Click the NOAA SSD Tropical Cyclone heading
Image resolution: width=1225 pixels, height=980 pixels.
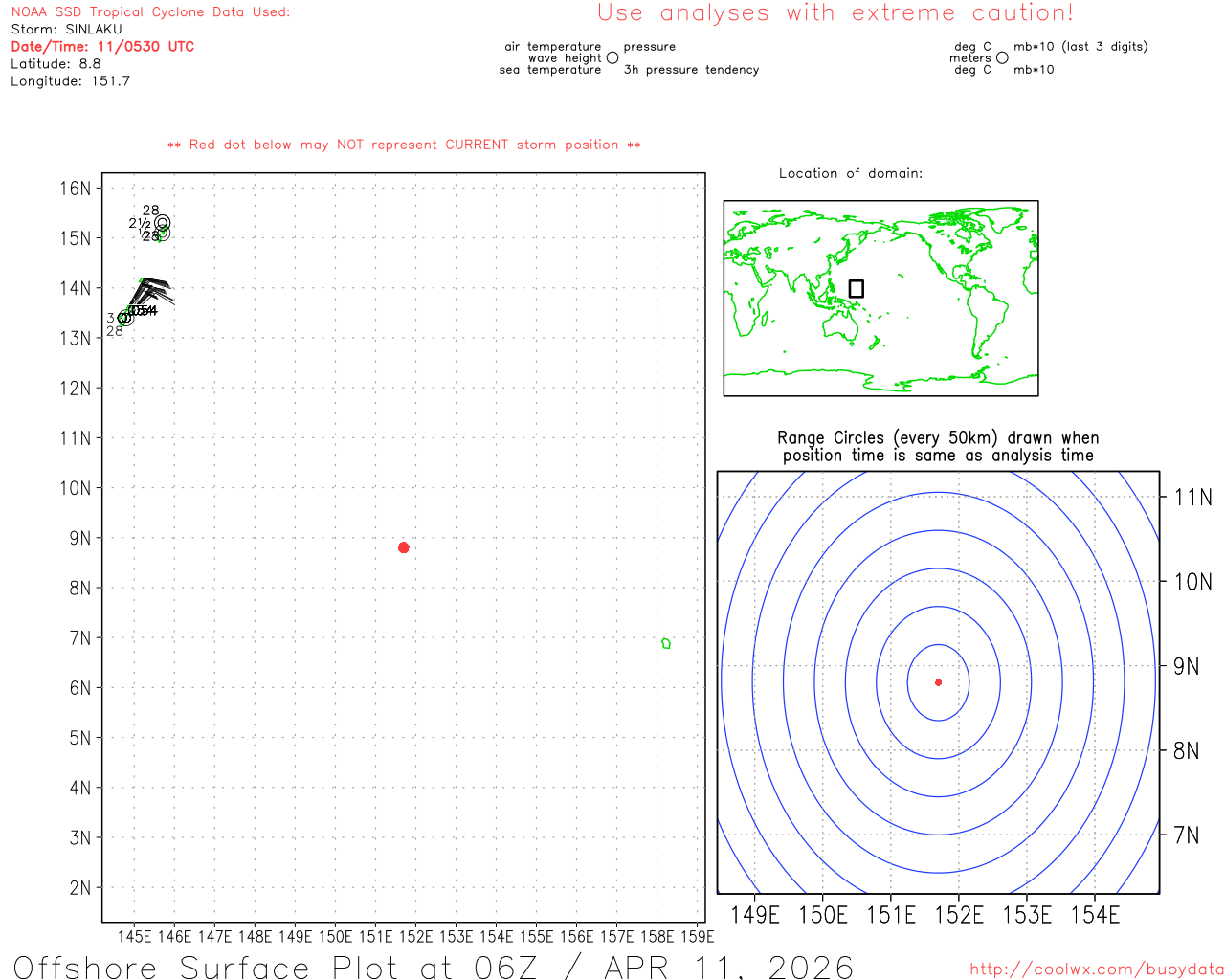tap(150, 12)
